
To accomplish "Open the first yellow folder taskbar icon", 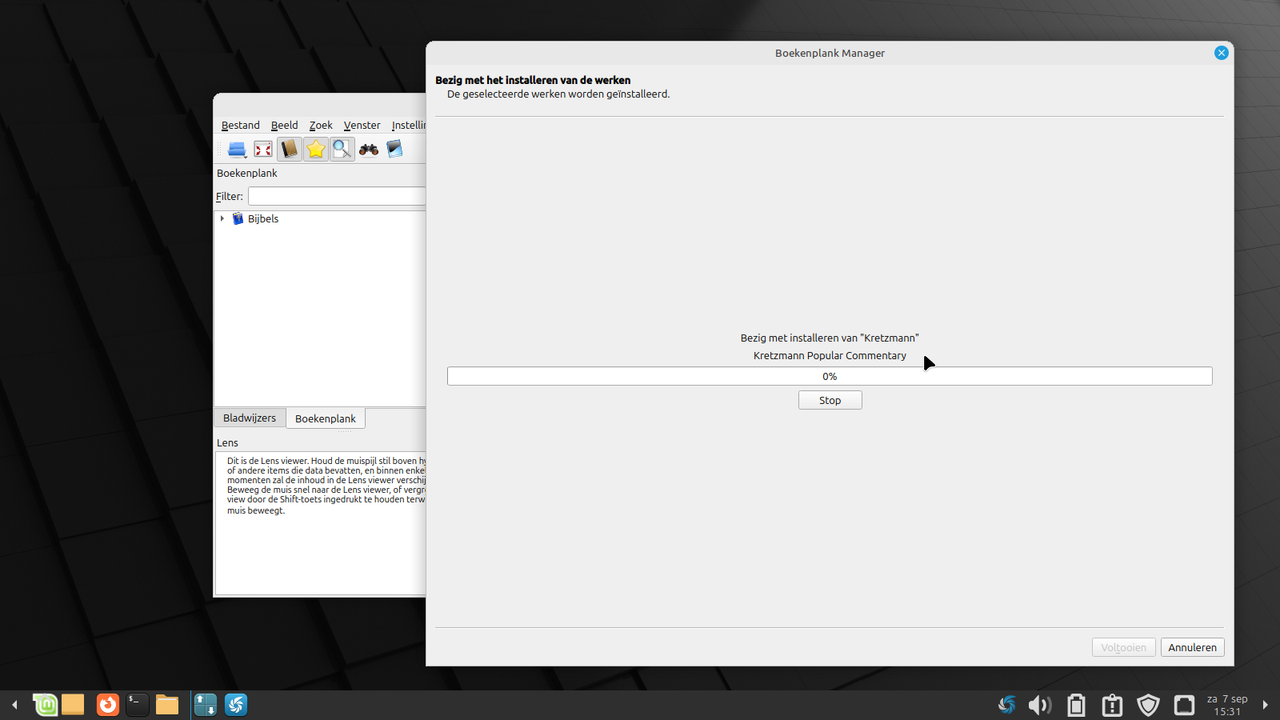I will [x=73, y=705].
